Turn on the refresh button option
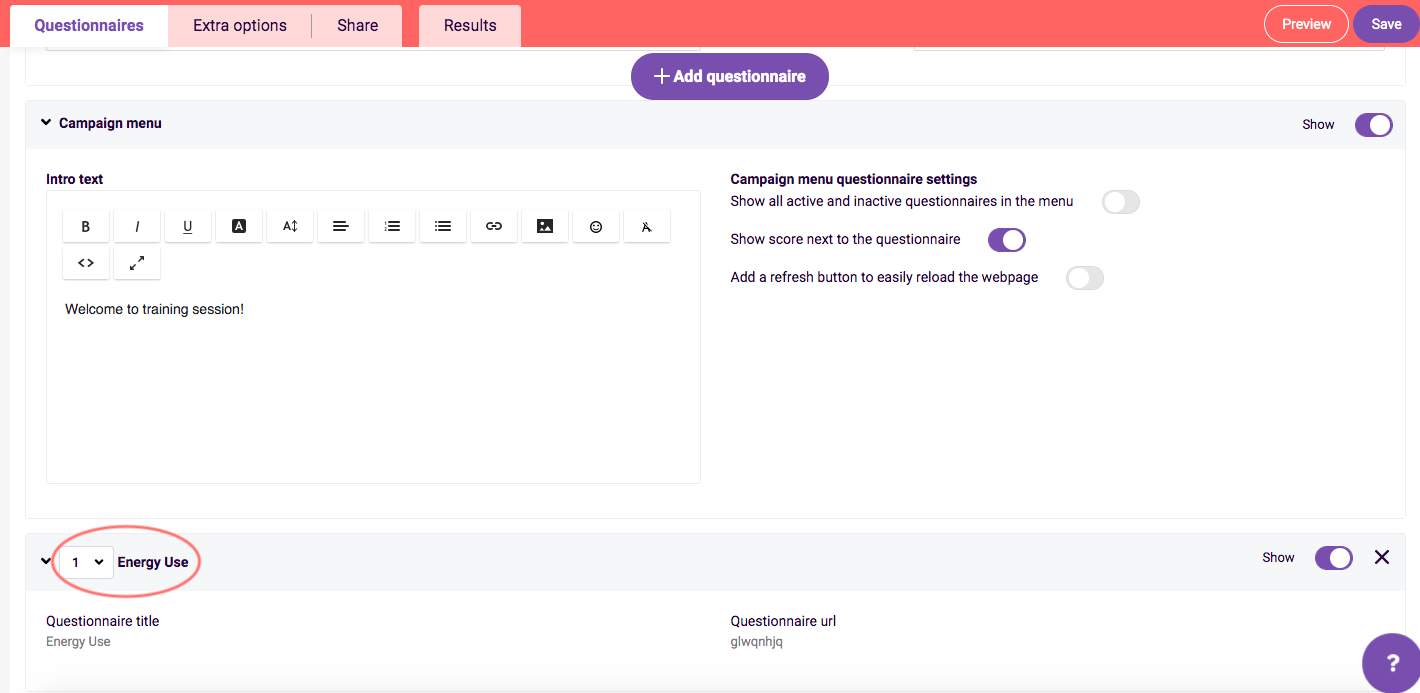 (x=1085, y=278)
